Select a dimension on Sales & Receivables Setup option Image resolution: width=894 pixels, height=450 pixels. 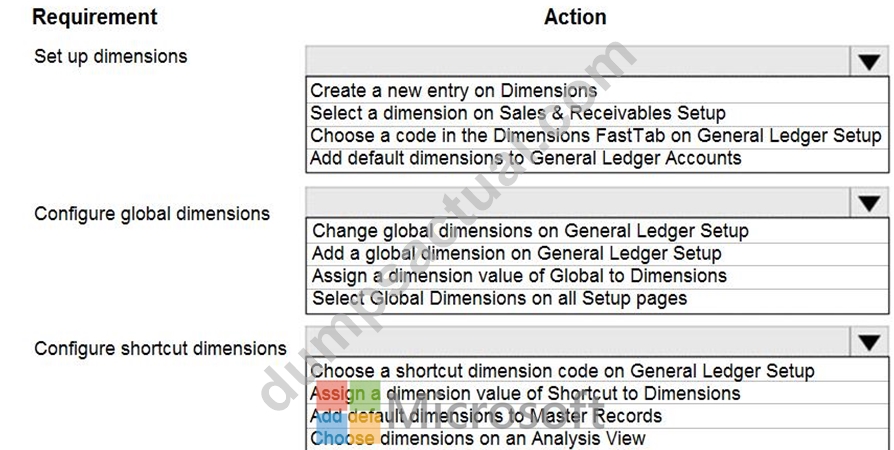point(597,113)
